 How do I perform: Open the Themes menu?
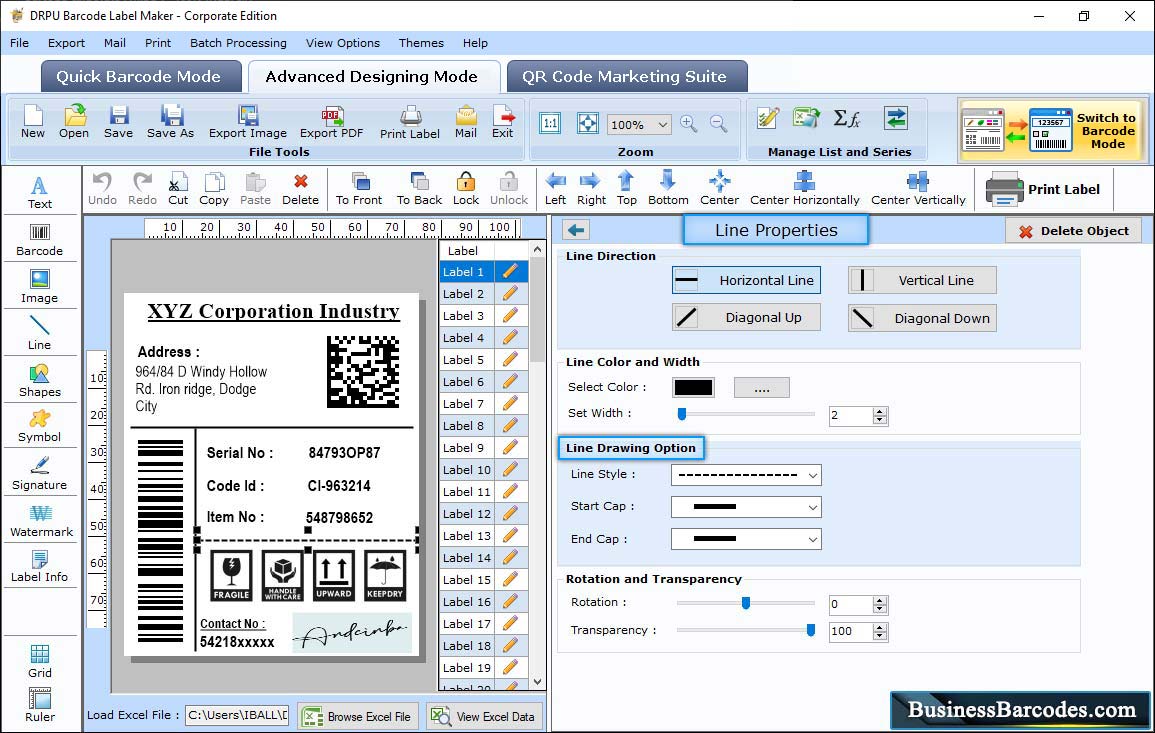[421, 43]
